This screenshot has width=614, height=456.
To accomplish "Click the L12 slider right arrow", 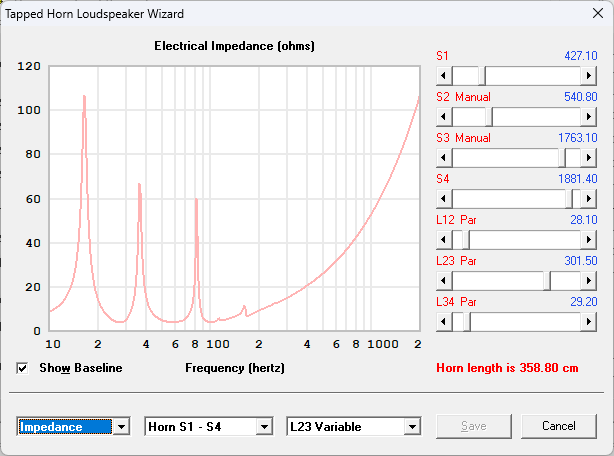I will tap(589, 240).
